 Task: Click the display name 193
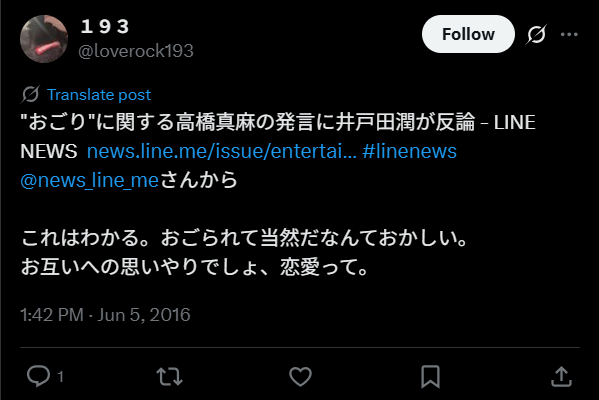(x=105, y=26)
